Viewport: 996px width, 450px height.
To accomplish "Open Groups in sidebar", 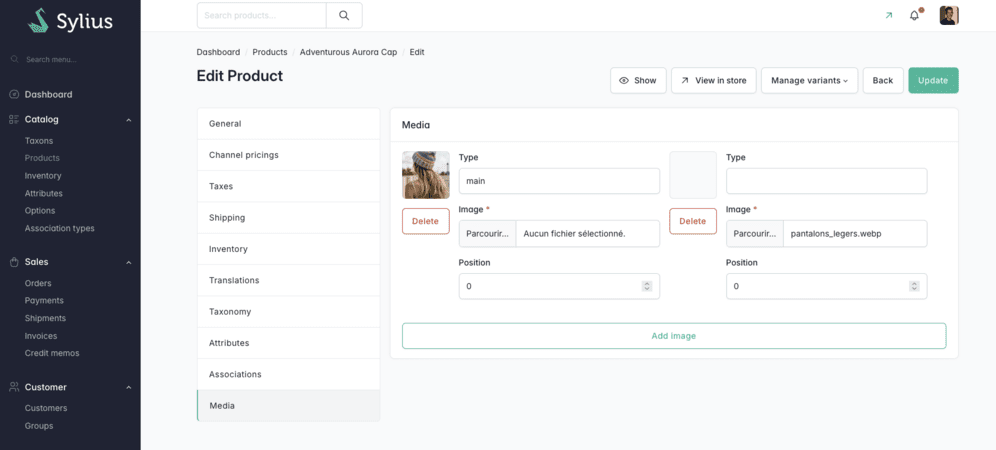I will pyautogui.click(x=39, y=426).
